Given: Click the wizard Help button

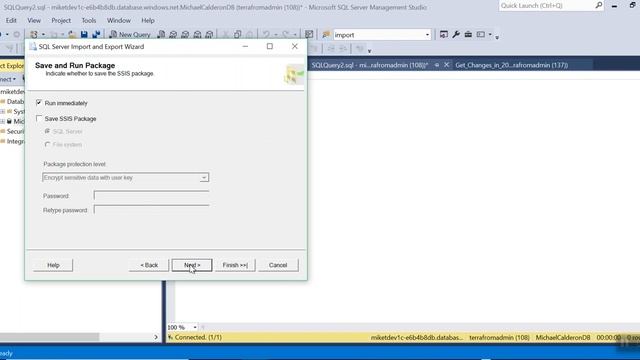Looking at the screenshot, I should (53, 265).
